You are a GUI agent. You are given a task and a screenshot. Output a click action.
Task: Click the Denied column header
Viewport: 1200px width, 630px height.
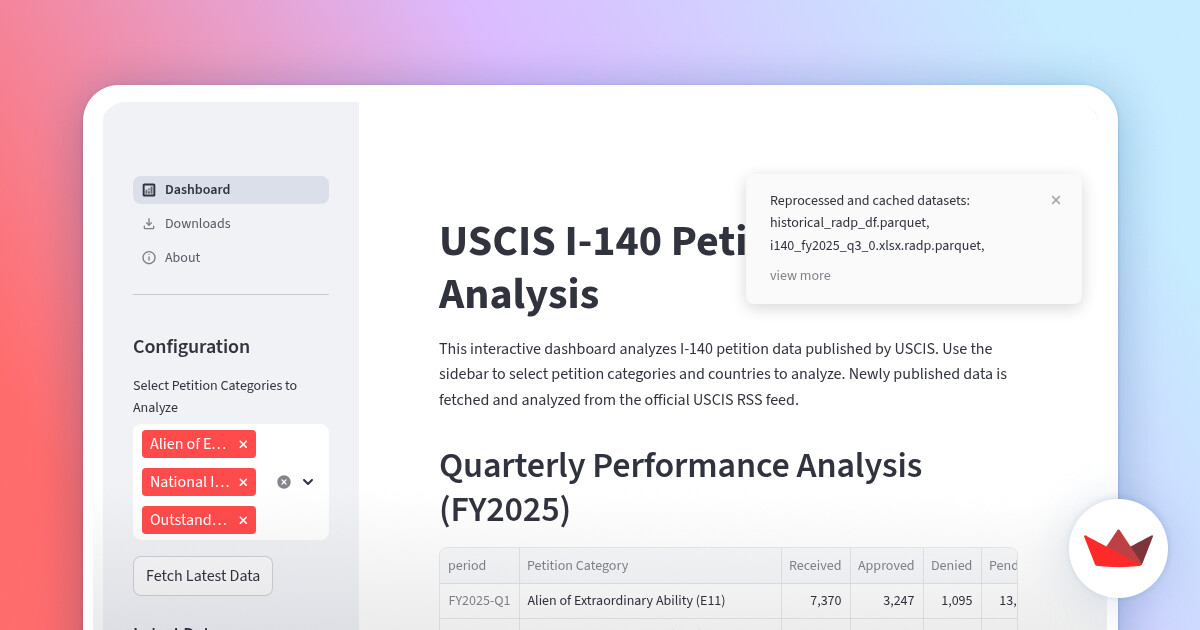(x=951, y=566)
